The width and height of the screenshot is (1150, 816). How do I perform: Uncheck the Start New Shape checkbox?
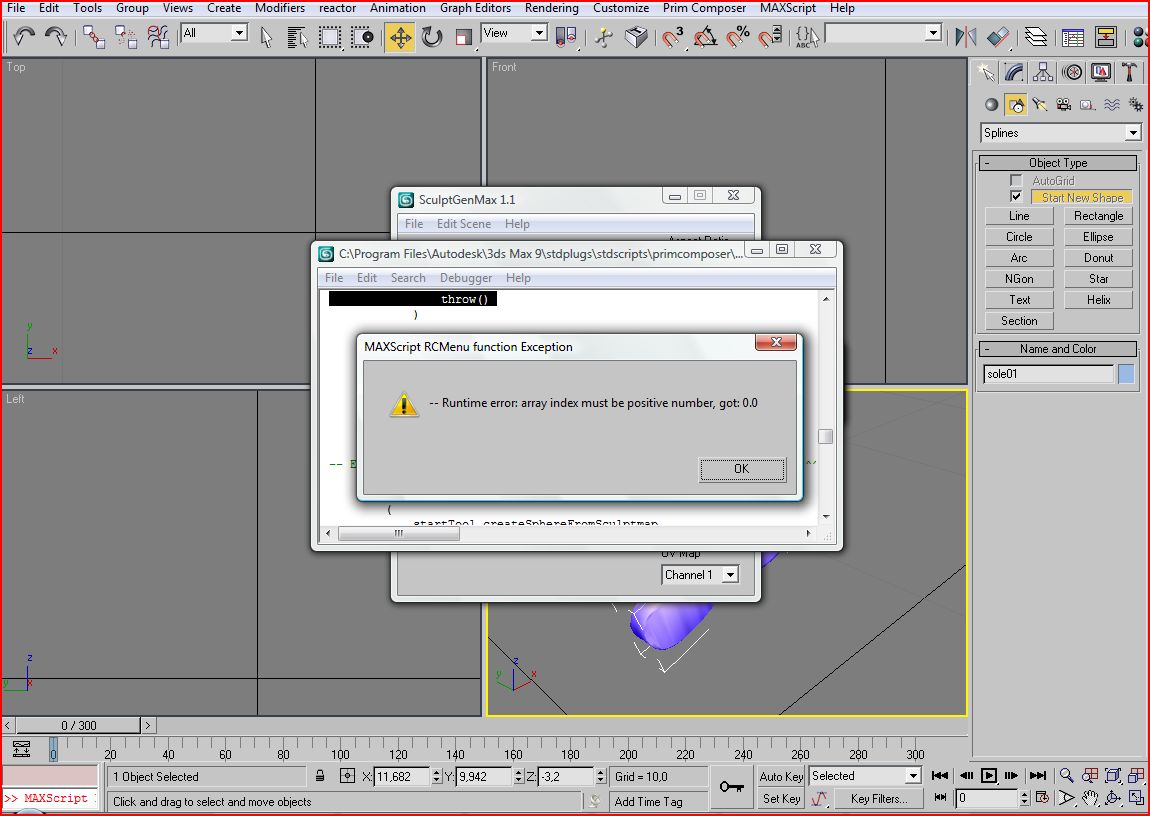[x=1016, y=196]
